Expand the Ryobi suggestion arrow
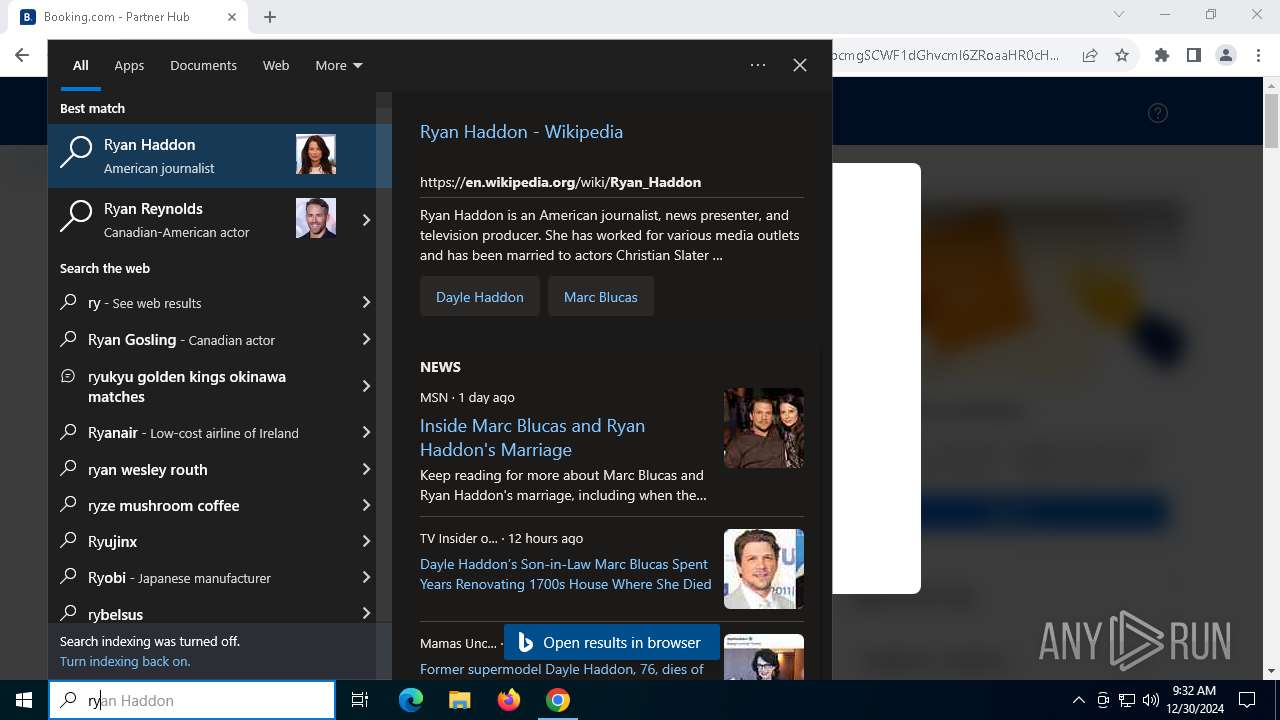 click(x=365, y=578)
